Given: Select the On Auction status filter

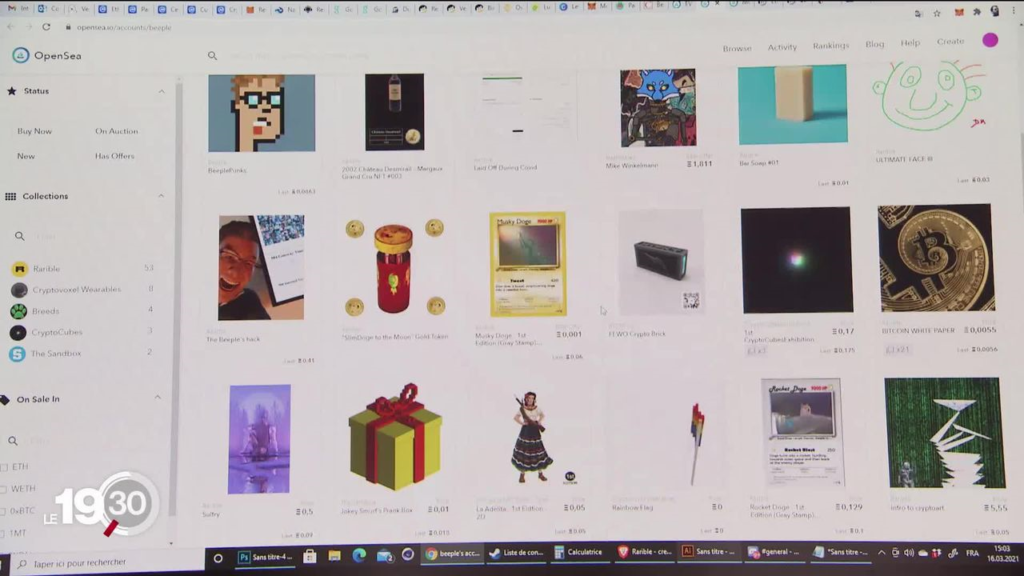Looking at the screenshot, I should point(117,131).
